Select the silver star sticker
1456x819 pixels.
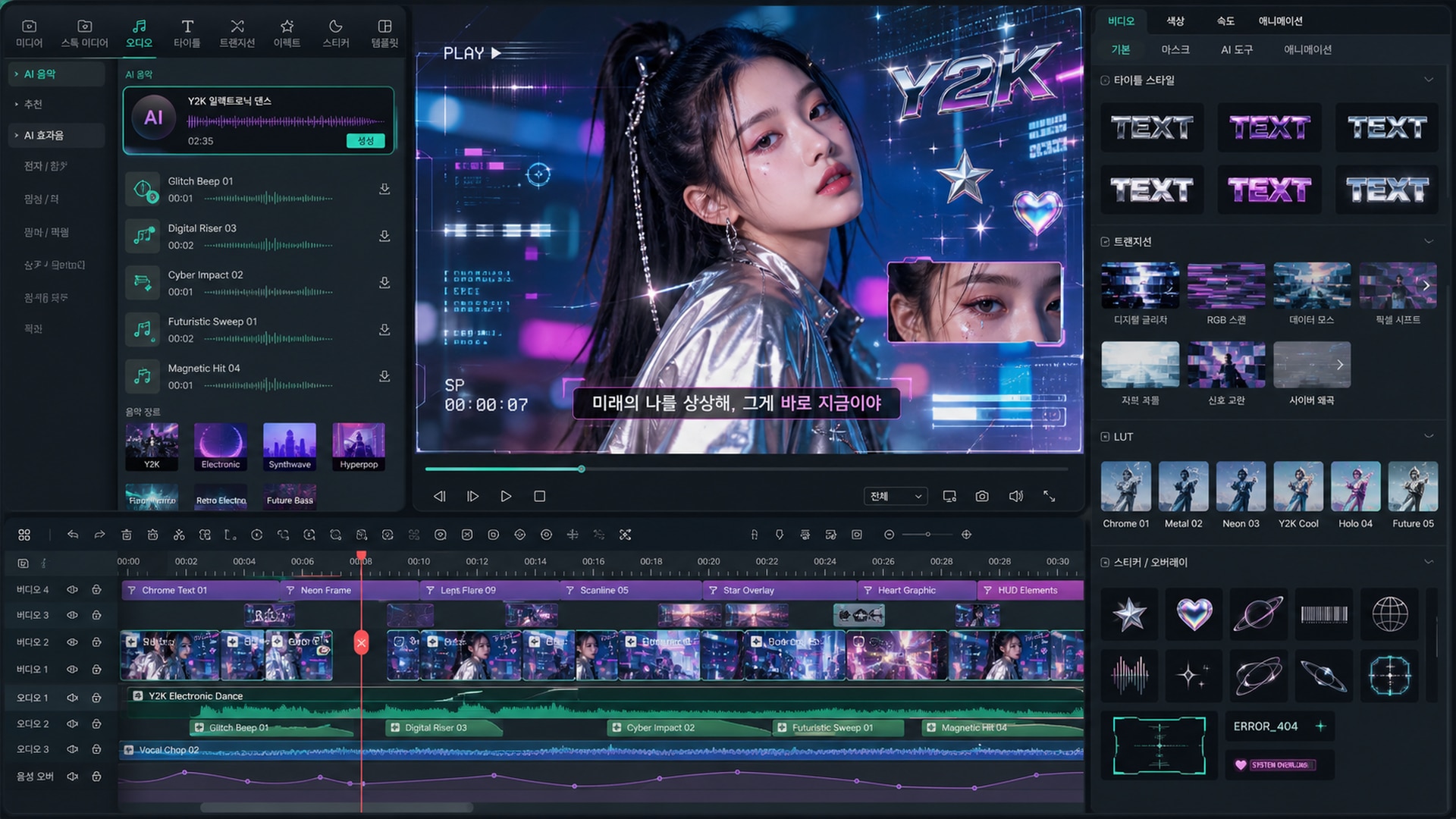click(x=1129, y=613)
